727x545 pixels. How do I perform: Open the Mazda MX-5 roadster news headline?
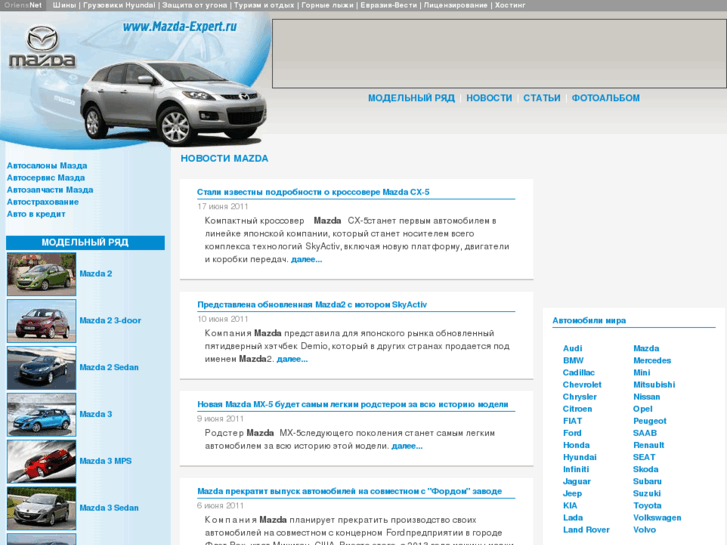coord(353,404)
